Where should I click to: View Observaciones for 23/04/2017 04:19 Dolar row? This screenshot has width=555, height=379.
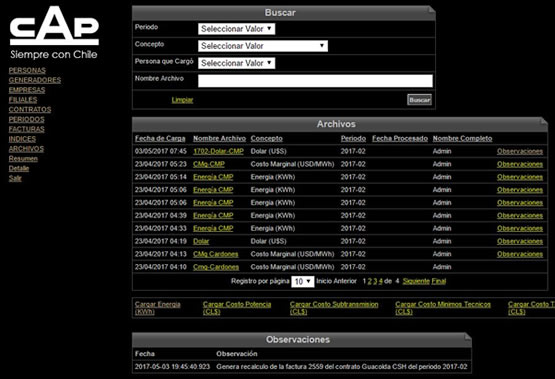[x=520, y=241]
